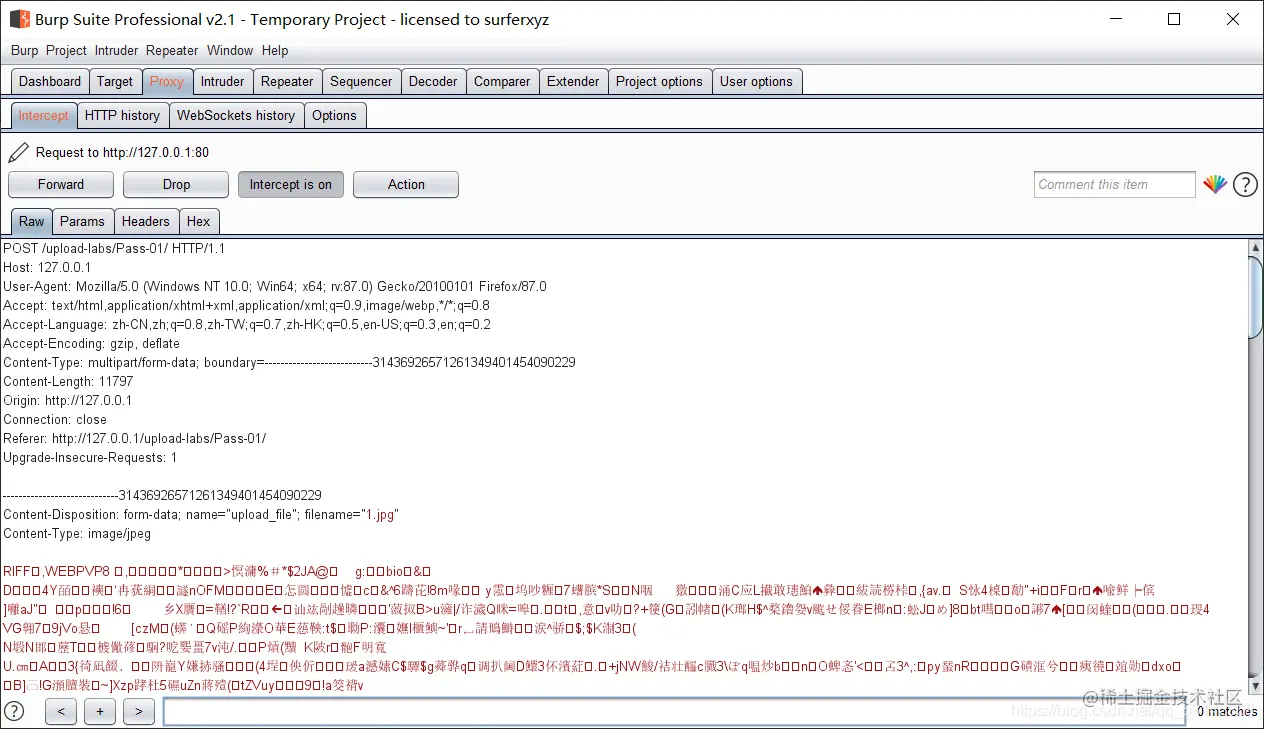This screenshot has height=729, width=1264.
Task: Click the + search options button
Action: point(100,712)
